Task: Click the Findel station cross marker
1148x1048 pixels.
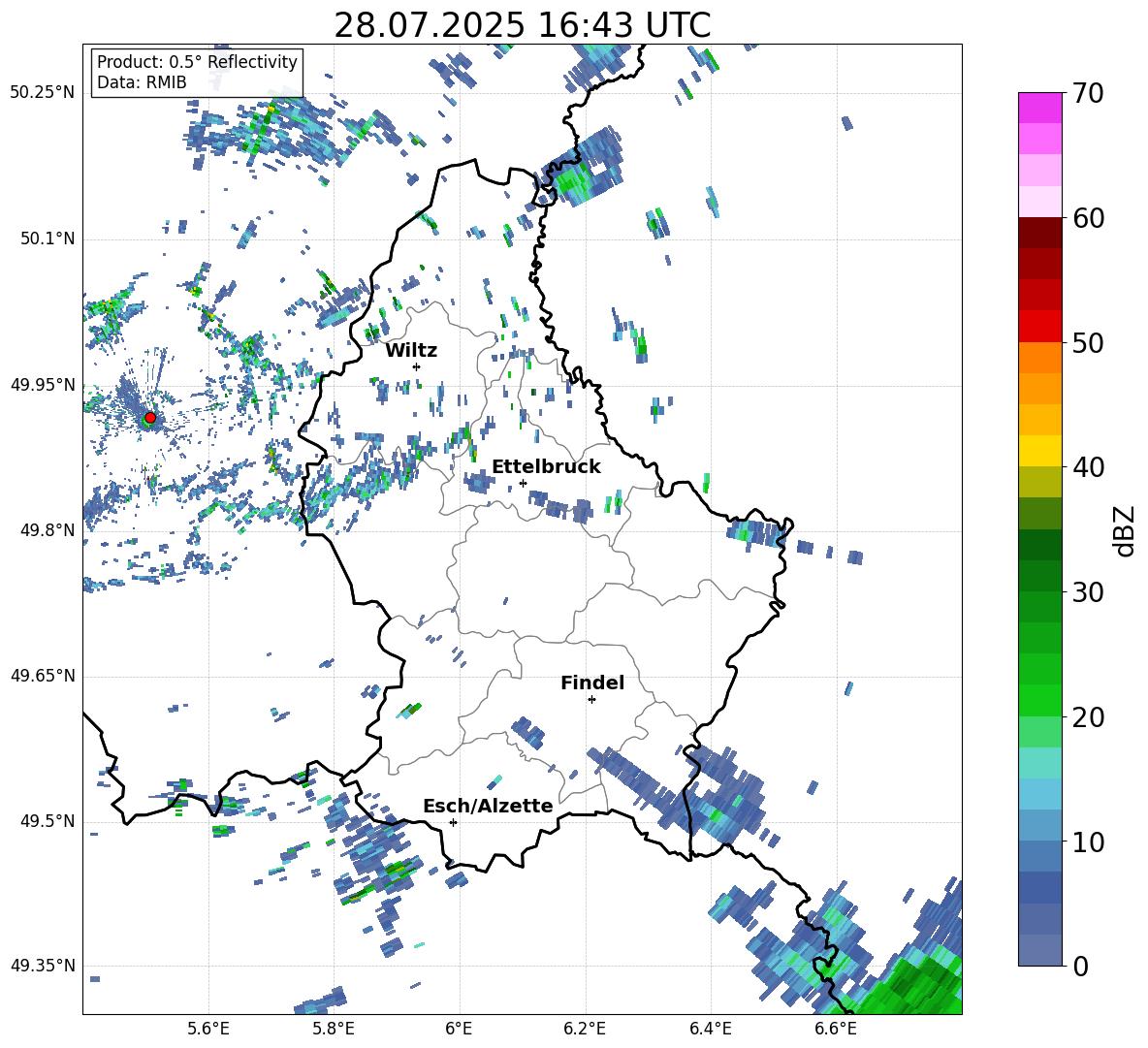Action: pyautogui.click(x=591, y=700)
